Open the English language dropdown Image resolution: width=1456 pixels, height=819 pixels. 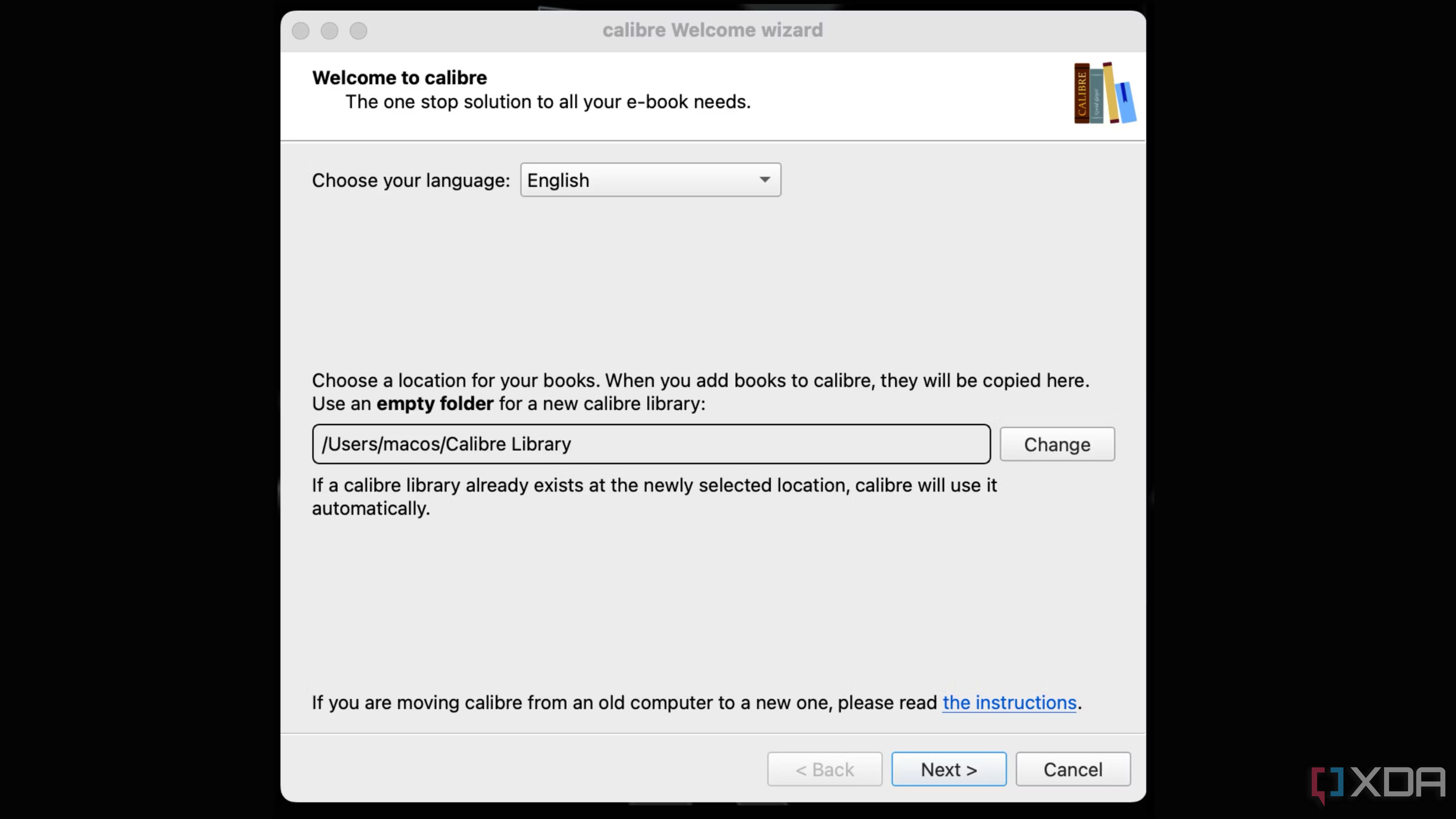coord(651,180)
